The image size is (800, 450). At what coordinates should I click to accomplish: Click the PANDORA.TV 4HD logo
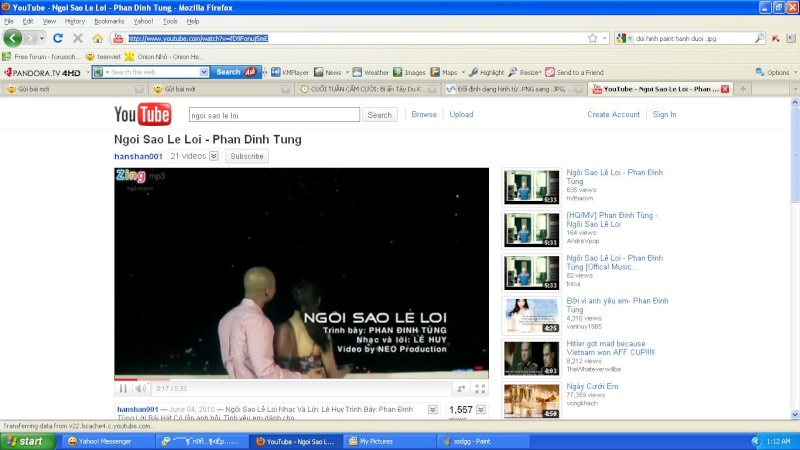(x=43, y=72)
